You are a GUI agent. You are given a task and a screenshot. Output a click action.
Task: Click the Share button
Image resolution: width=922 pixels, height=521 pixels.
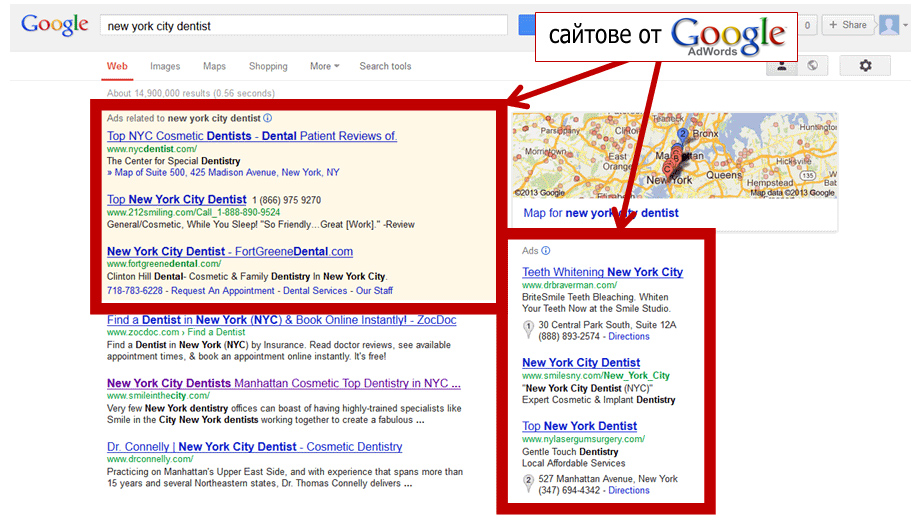tap(847, 25)
